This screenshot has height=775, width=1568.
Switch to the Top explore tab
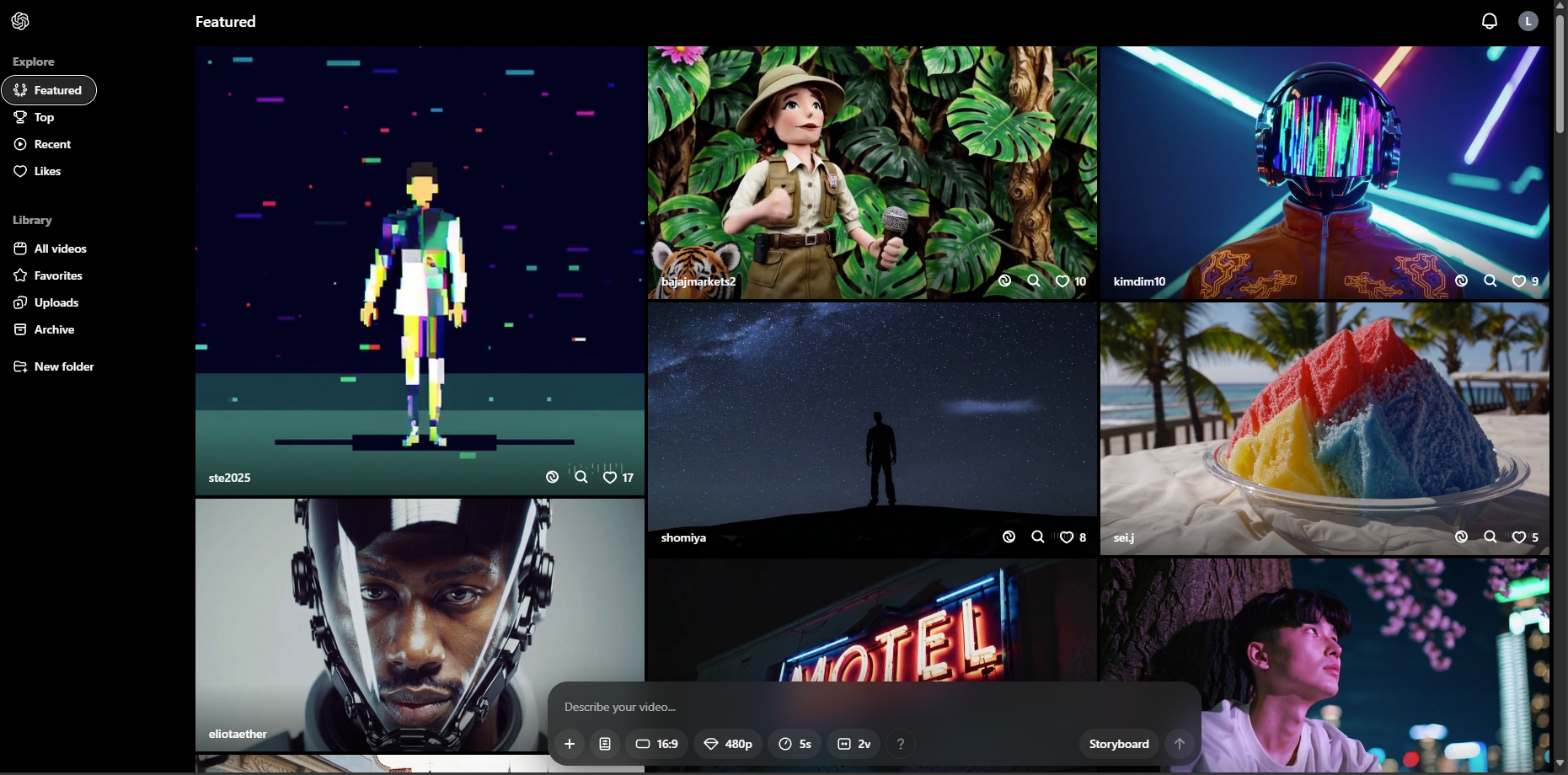44,117
